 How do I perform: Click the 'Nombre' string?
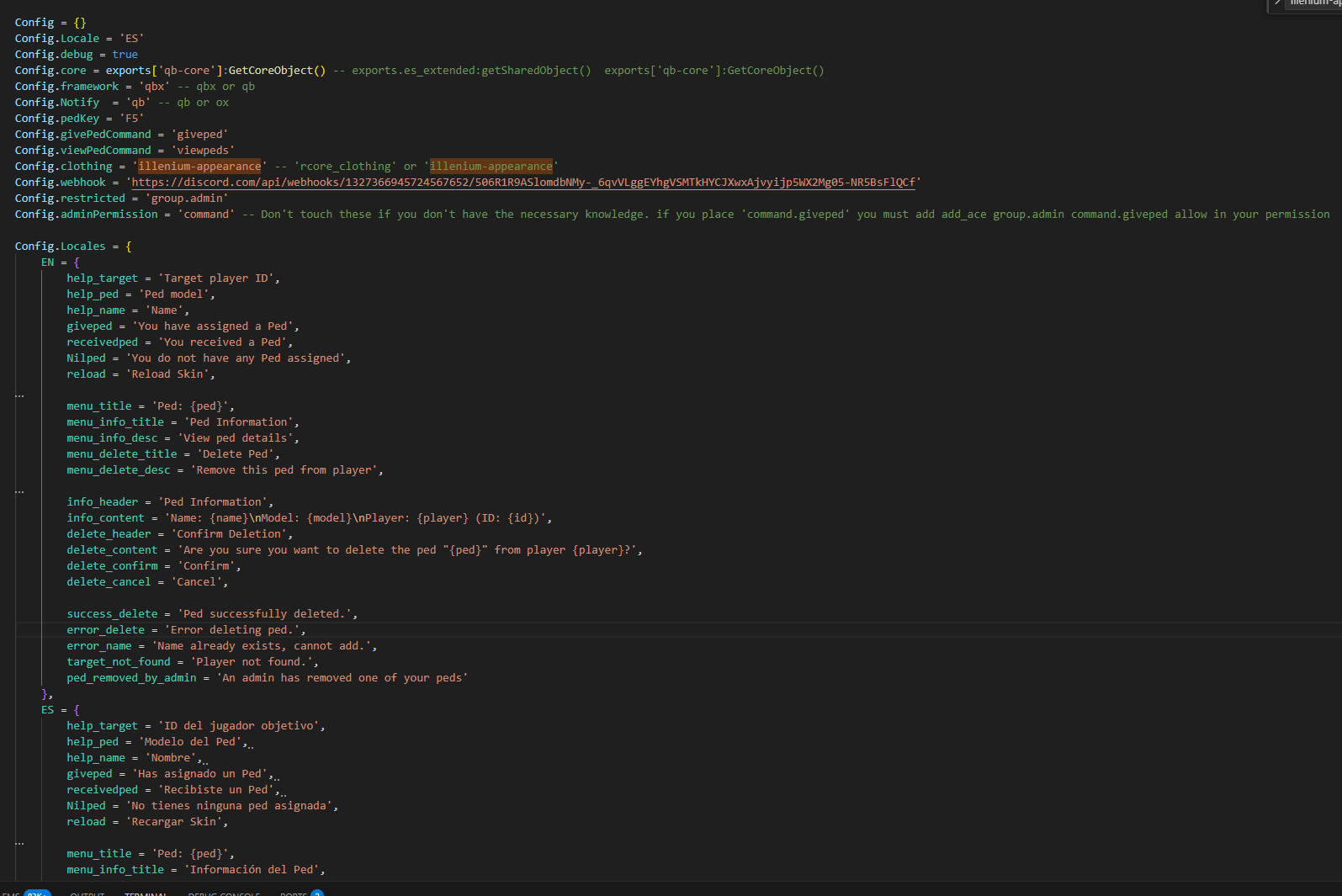tap(170, 758)
